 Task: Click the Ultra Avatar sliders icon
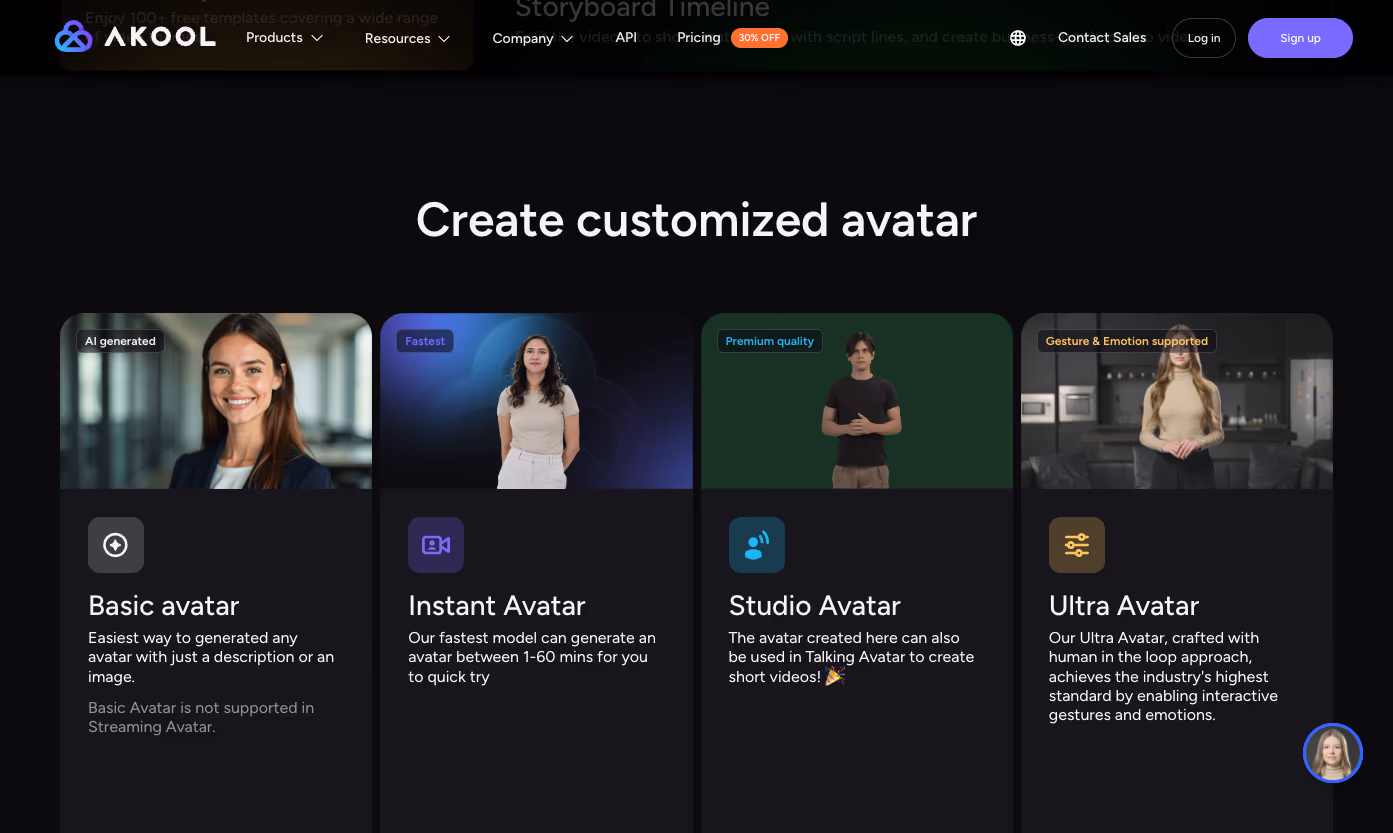tap(1077, 545)
